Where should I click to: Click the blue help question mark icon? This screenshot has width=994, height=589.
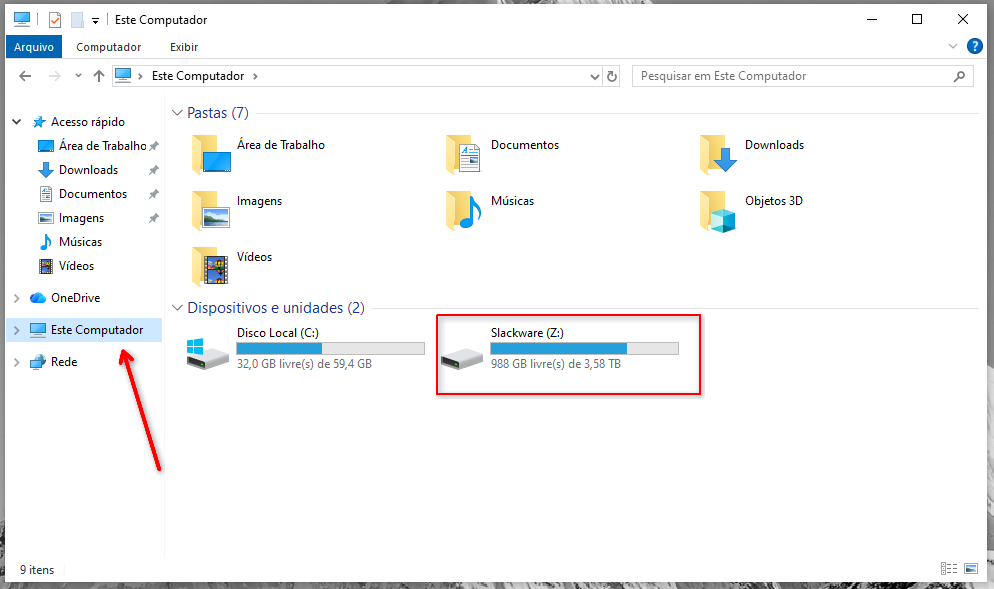(x=975, y=46)
